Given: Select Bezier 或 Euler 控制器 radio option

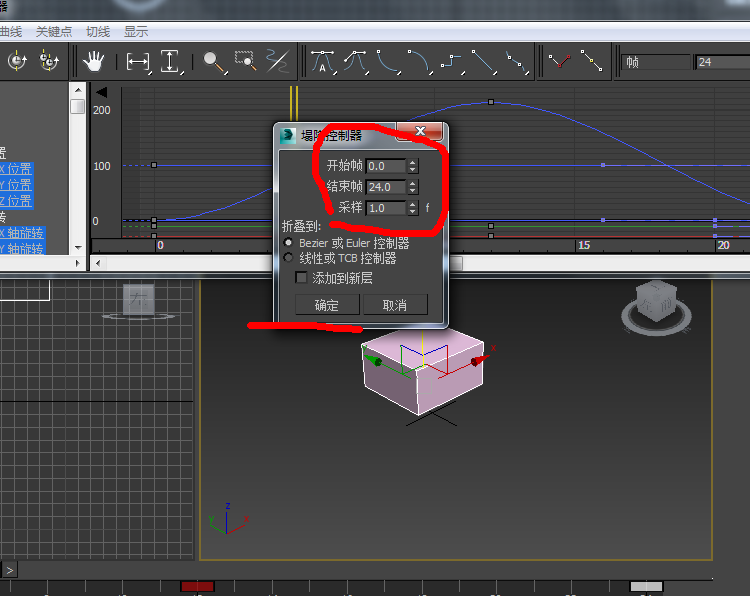Looking at the screenshot, I should click(x=288, y=243).
